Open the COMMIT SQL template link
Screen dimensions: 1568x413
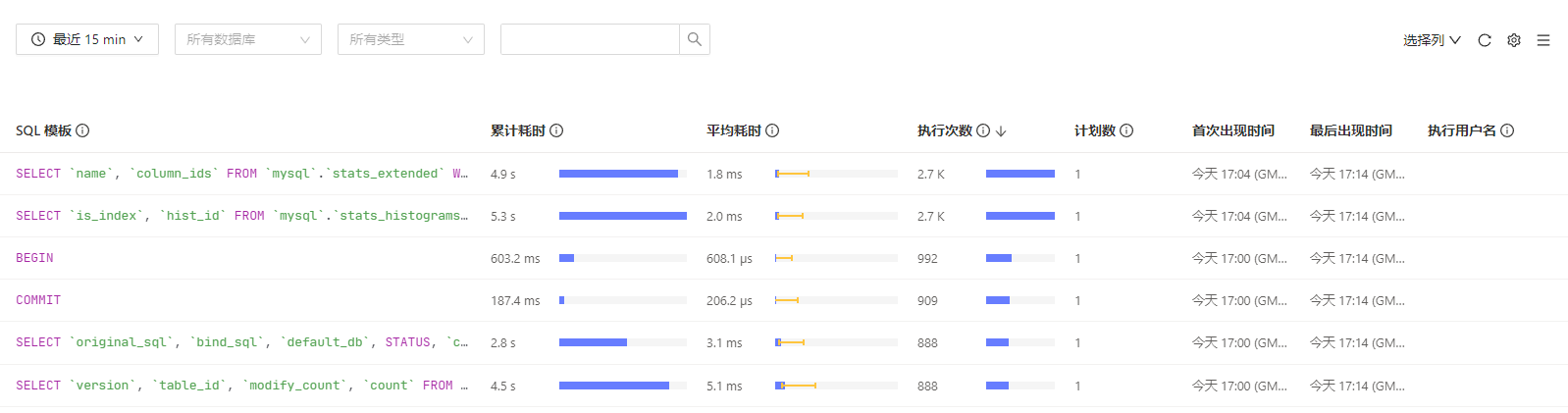[x=38, y=300]
